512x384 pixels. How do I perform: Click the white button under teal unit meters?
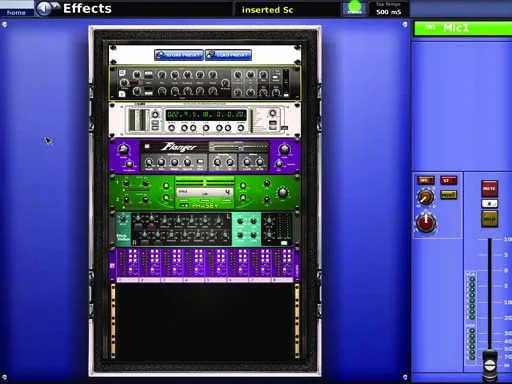click(284, 243)
